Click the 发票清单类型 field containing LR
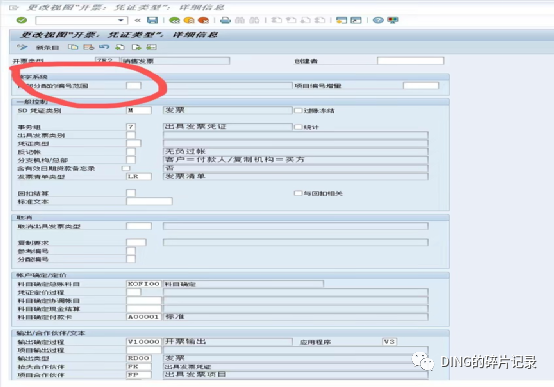Viewport: 554px width, 387px height. pos(139,176)
